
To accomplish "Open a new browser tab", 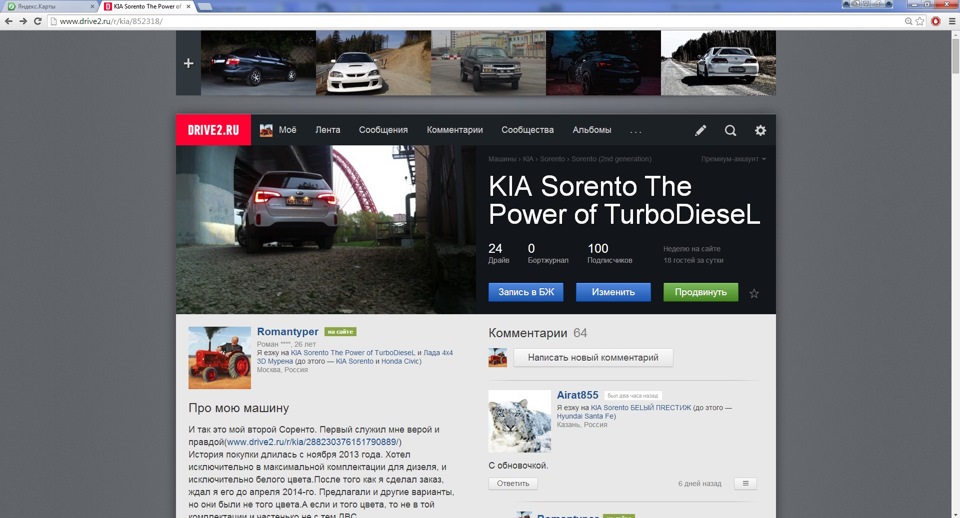I will coord(205,6).
